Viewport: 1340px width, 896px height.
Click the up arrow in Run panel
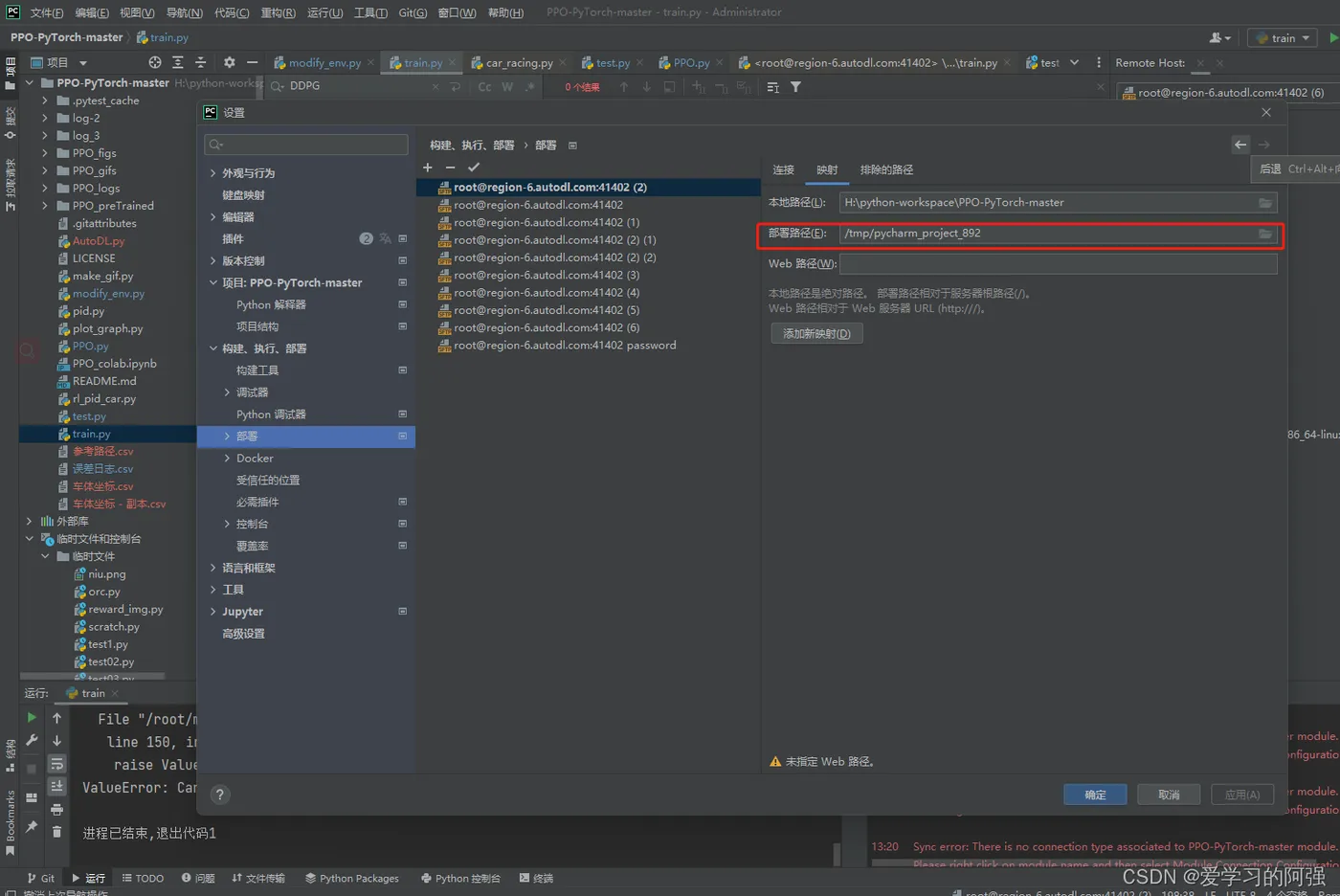tap(56, 717)
